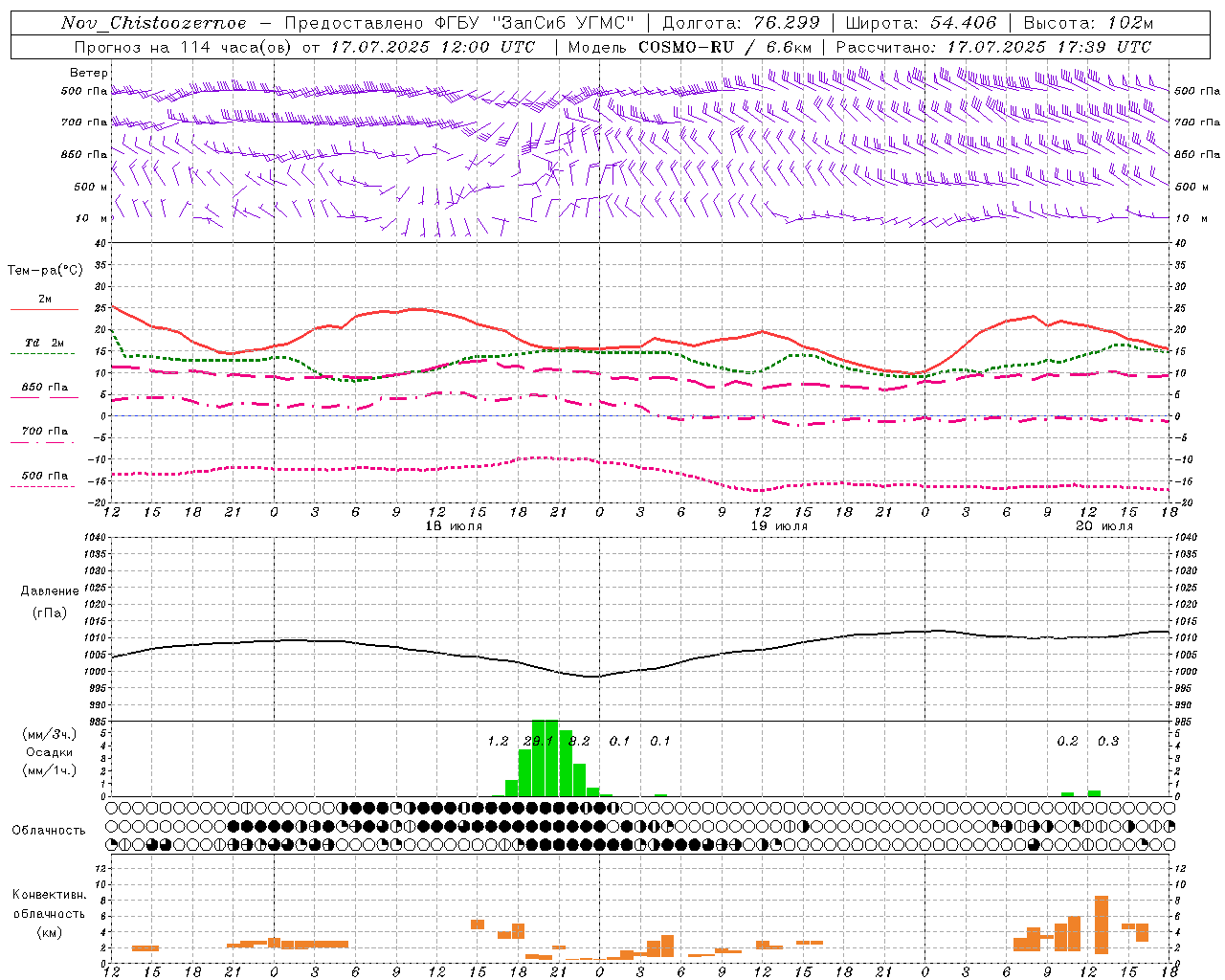Click the 850 гПа temperature legend entry
Screen dimensions: 1225x980
click(44, 390)
